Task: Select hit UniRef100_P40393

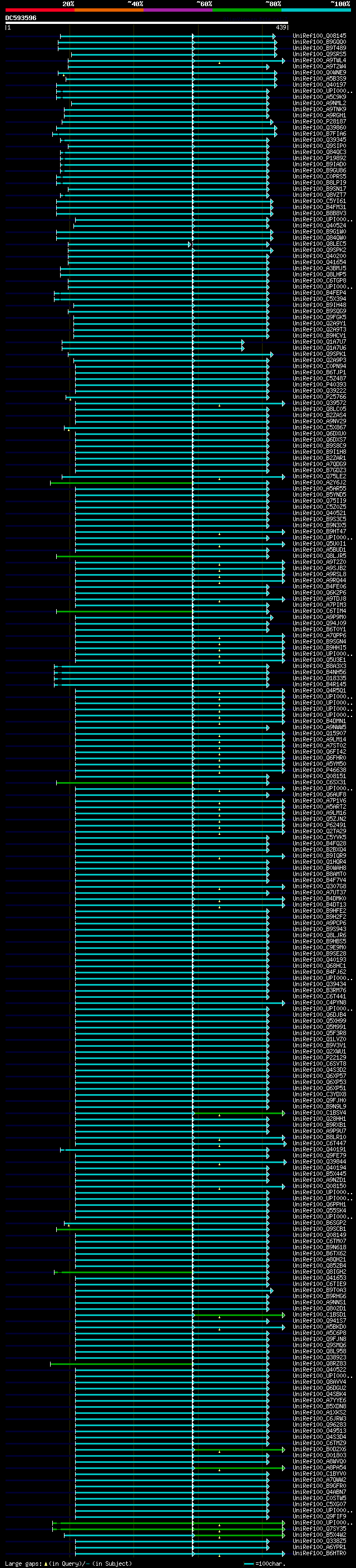Action: (319, 385)
